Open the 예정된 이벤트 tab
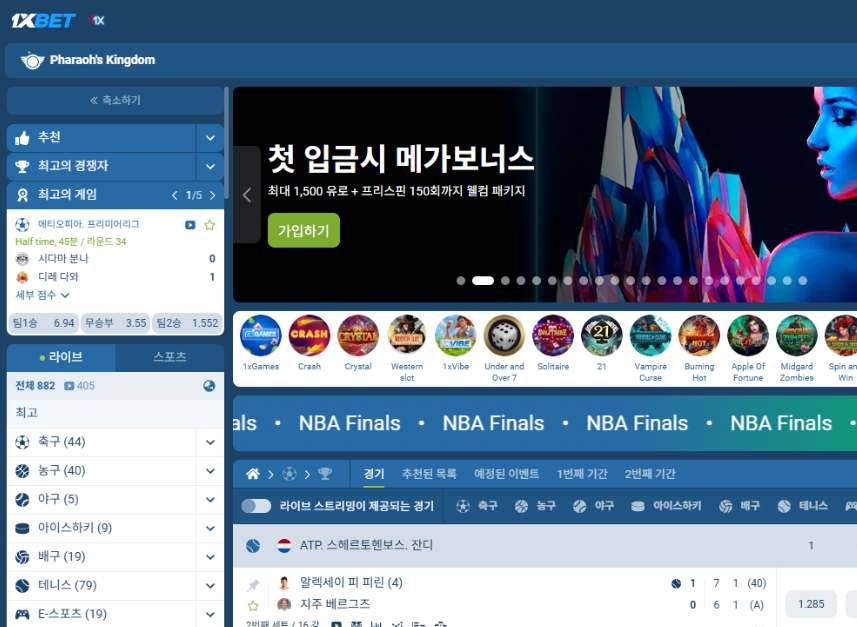The height and width of the screenshot is (627, 857). point(506,474)
